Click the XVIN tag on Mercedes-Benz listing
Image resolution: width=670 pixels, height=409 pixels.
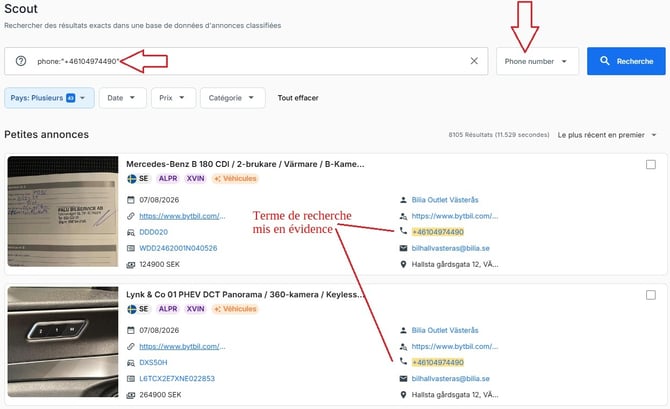[195, 179]
